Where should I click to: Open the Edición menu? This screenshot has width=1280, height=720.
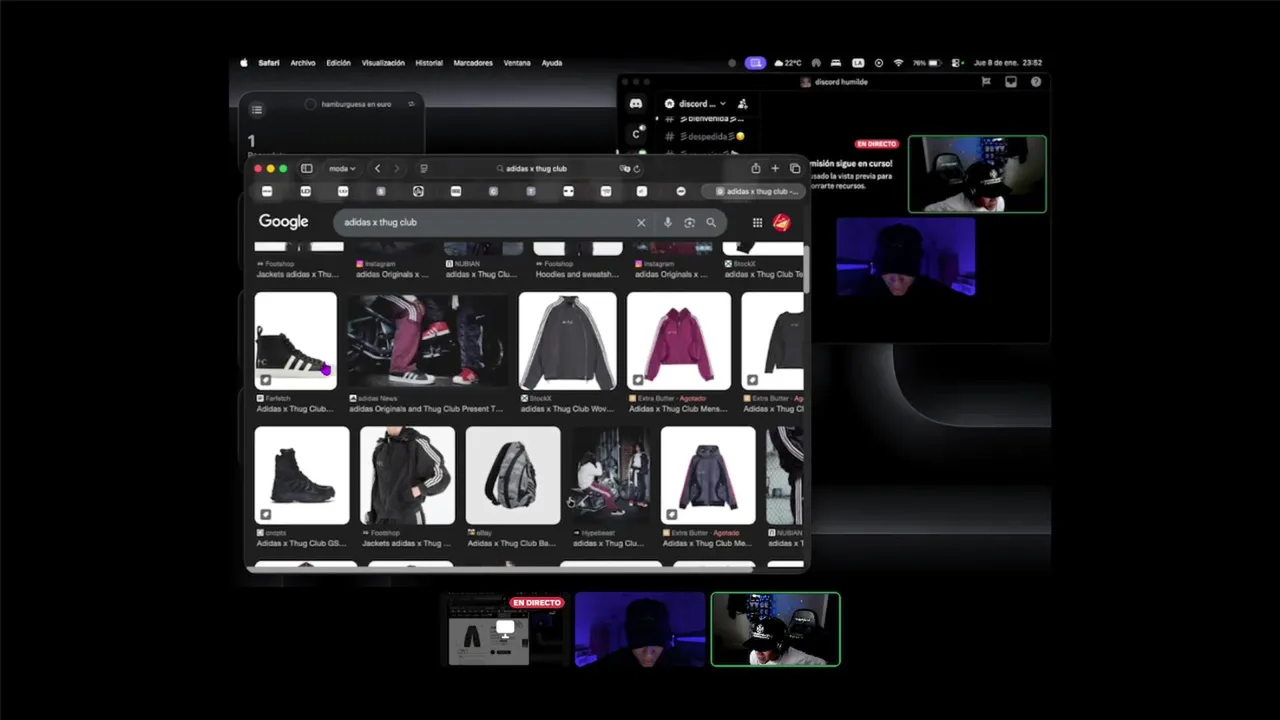click(338, 63)
